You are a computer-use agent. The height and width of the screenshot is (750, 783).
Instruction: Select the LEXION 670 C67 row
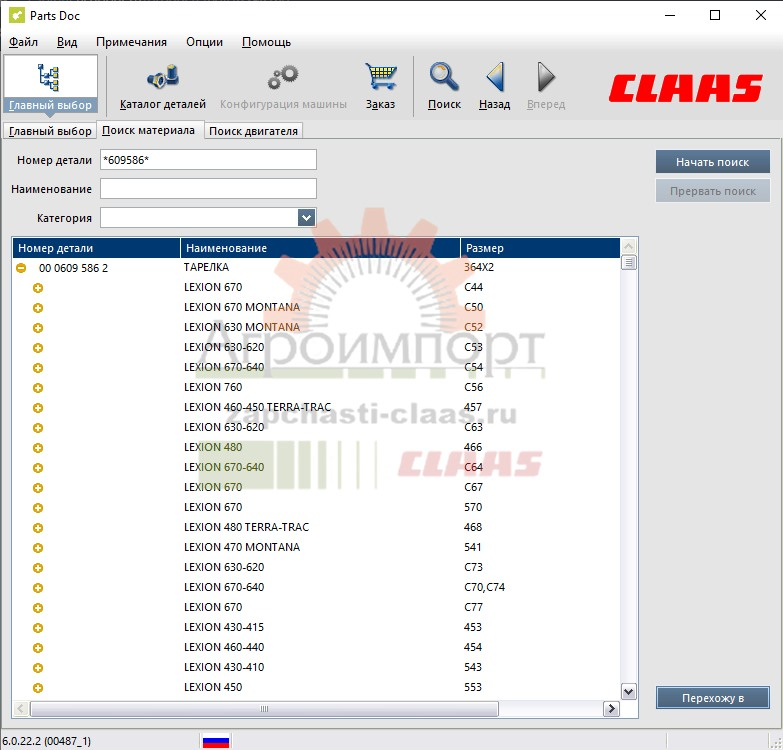click(316, 487)
